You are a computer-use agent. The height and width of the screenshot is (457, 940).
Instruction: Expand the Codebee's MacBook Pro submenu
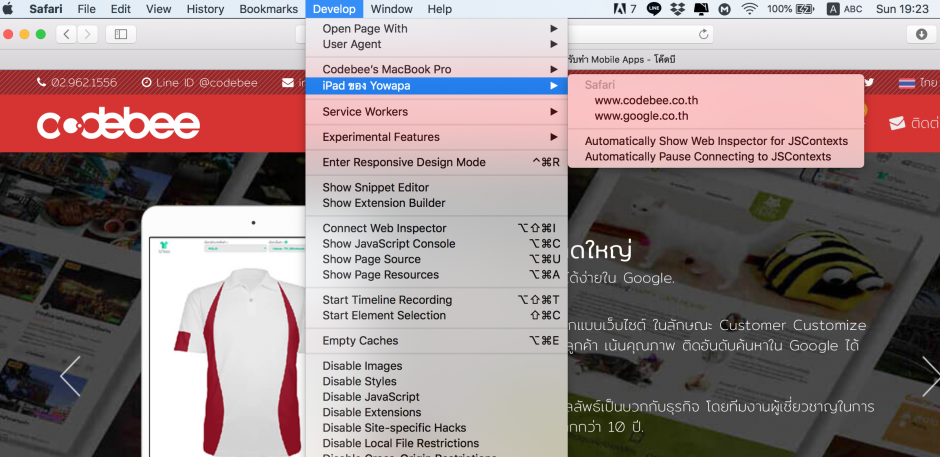click(436, 69)
